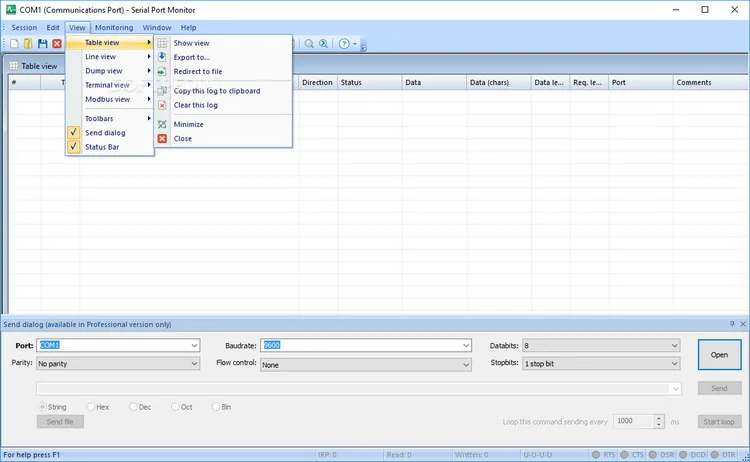Open the Monitoring menu
750x462 pixels.
(114, 28)
